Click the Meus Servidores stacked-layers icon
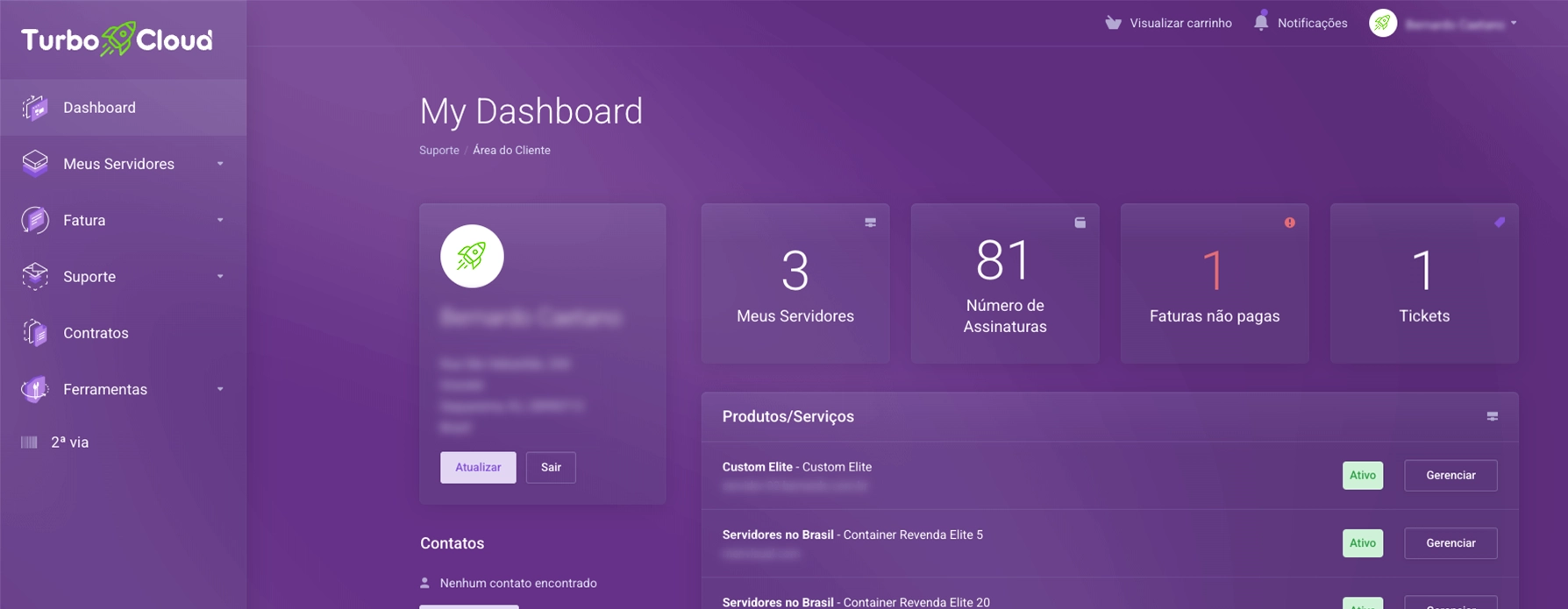This screenshot has height=609, width=1568. [35, 164]
